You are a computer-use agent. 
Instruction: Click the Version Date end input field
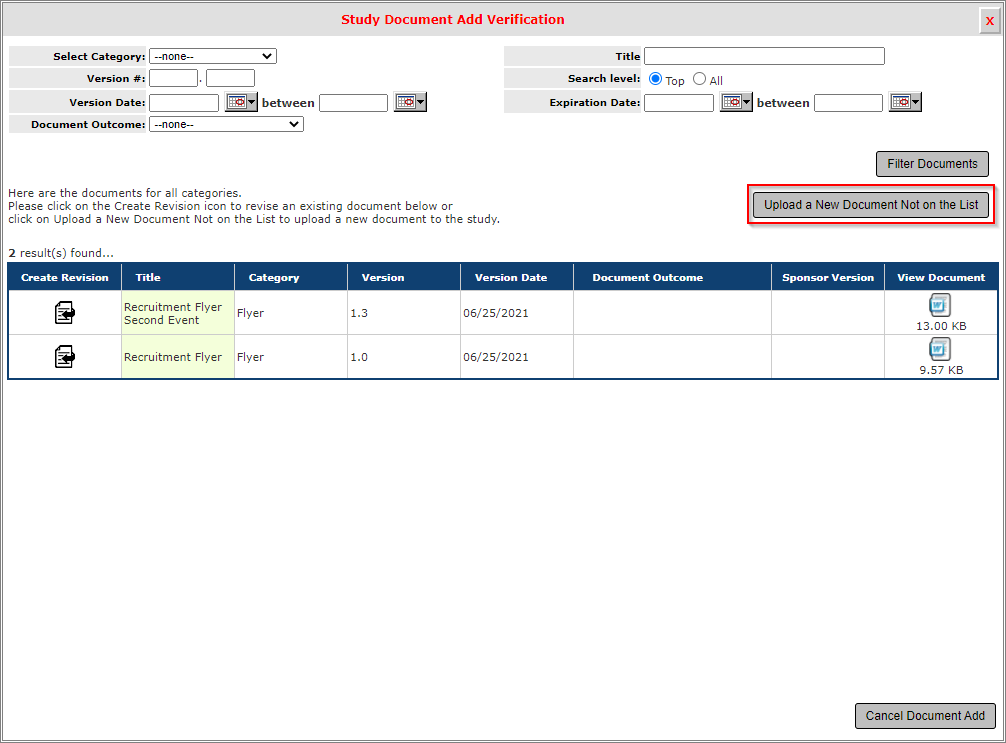click(354, 103)
